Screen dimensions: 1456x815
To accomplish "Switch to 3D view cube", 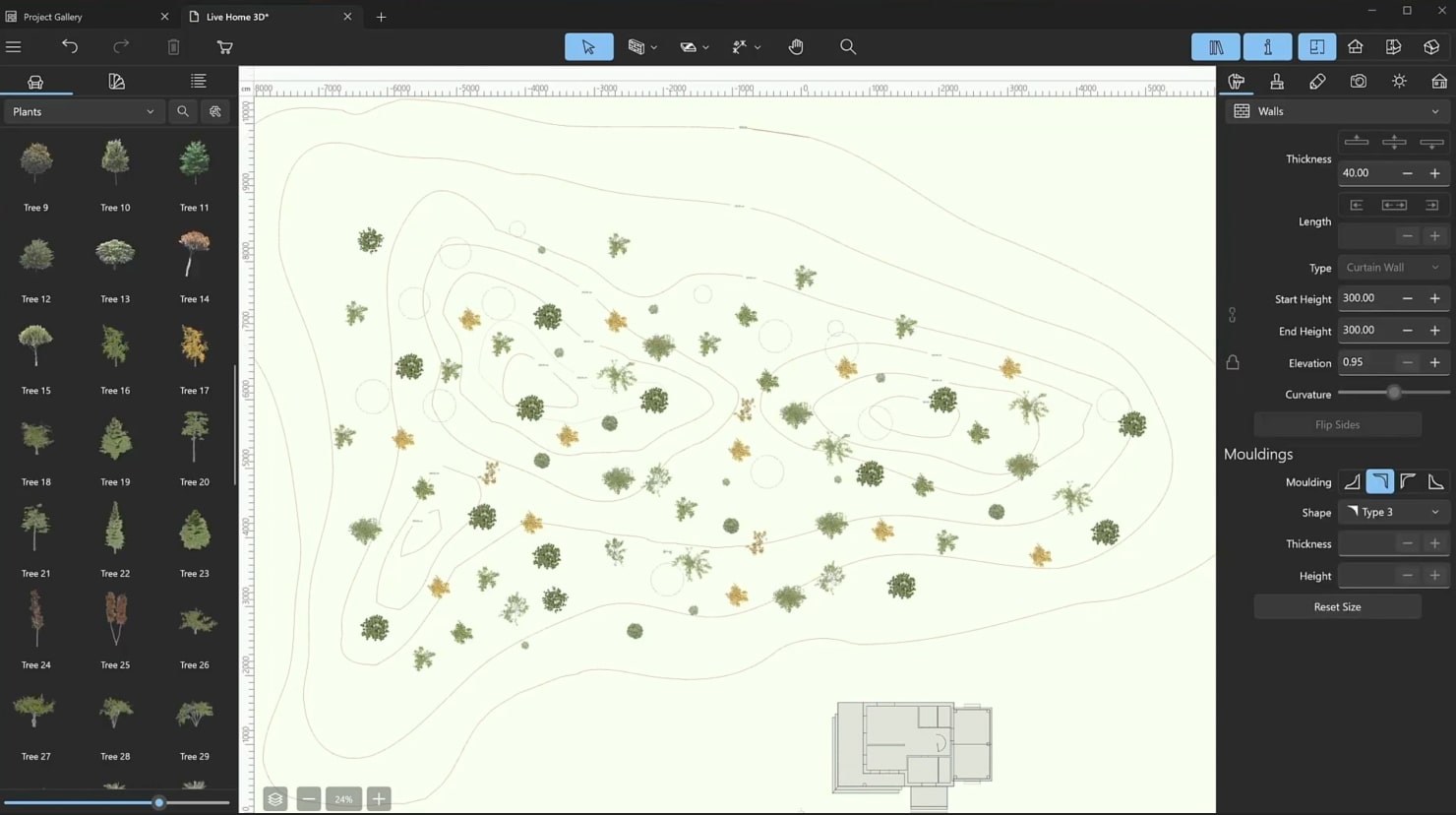I will pyautogui.click(x=1431, y=46).
